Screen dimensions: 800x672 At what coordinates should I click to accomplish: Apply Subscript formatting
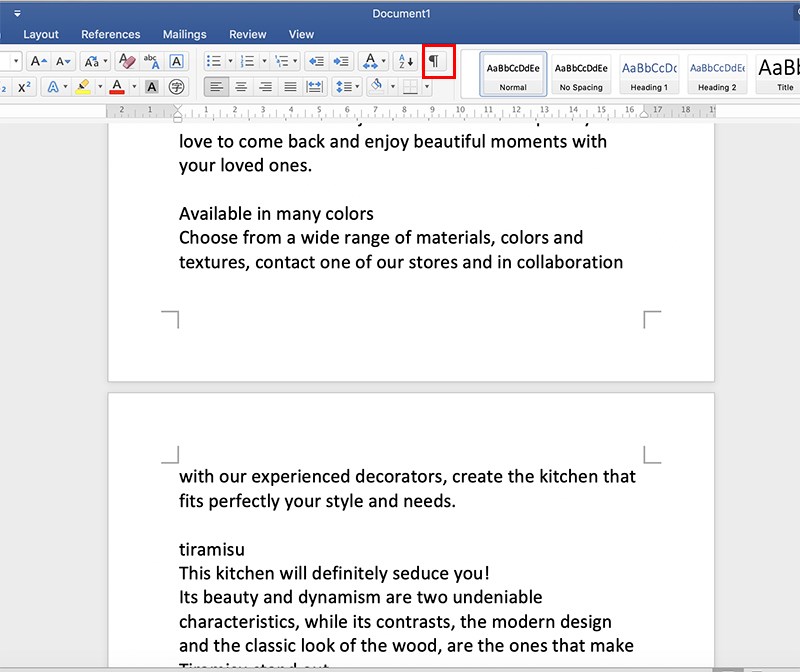4,87
